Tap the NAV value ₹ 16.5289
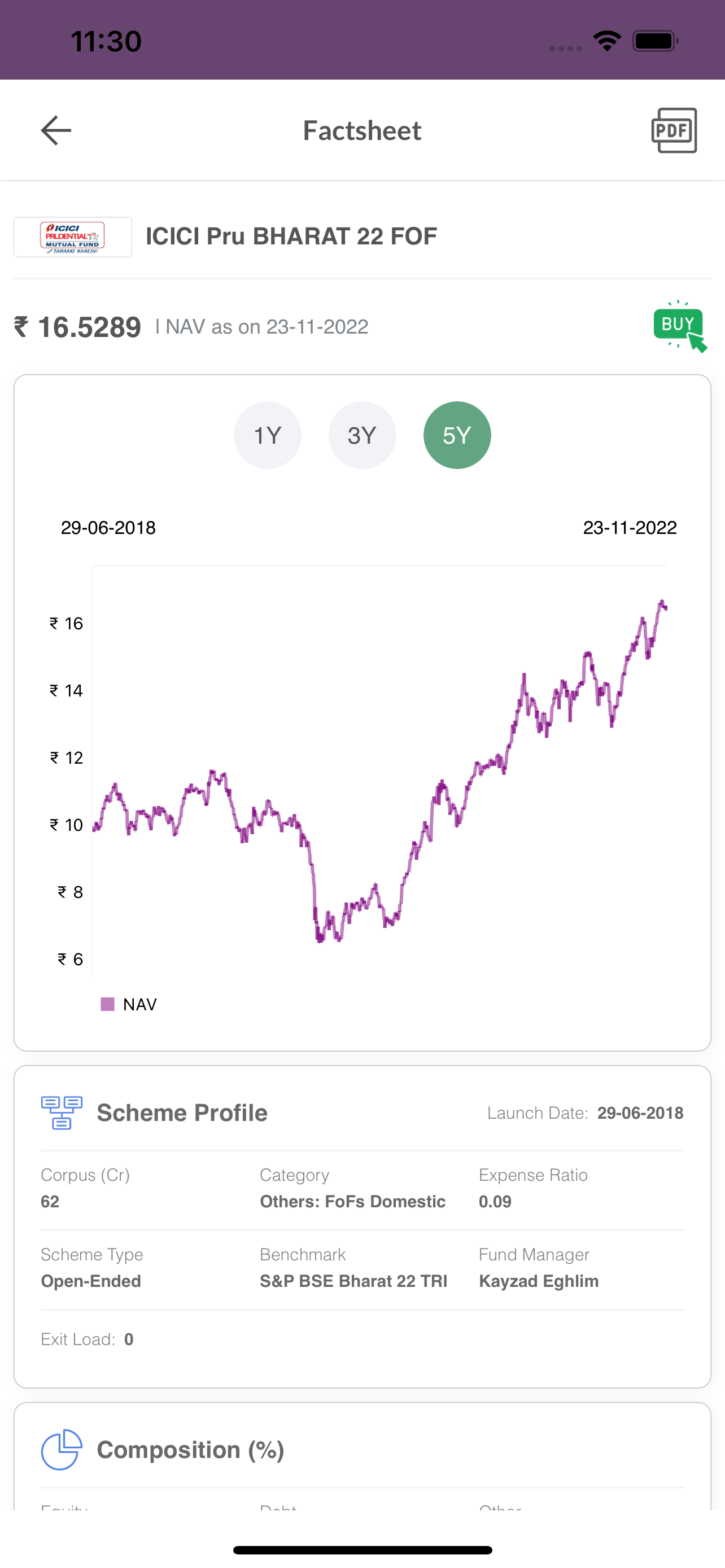This screenshot has height=1568, width=725. pos(77,327)
